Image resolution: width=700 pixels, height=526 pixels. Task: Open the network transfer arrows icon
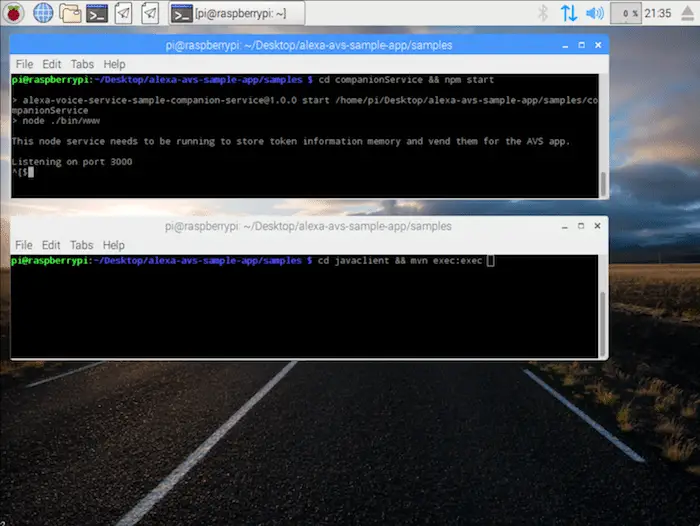tap(569, 13)
